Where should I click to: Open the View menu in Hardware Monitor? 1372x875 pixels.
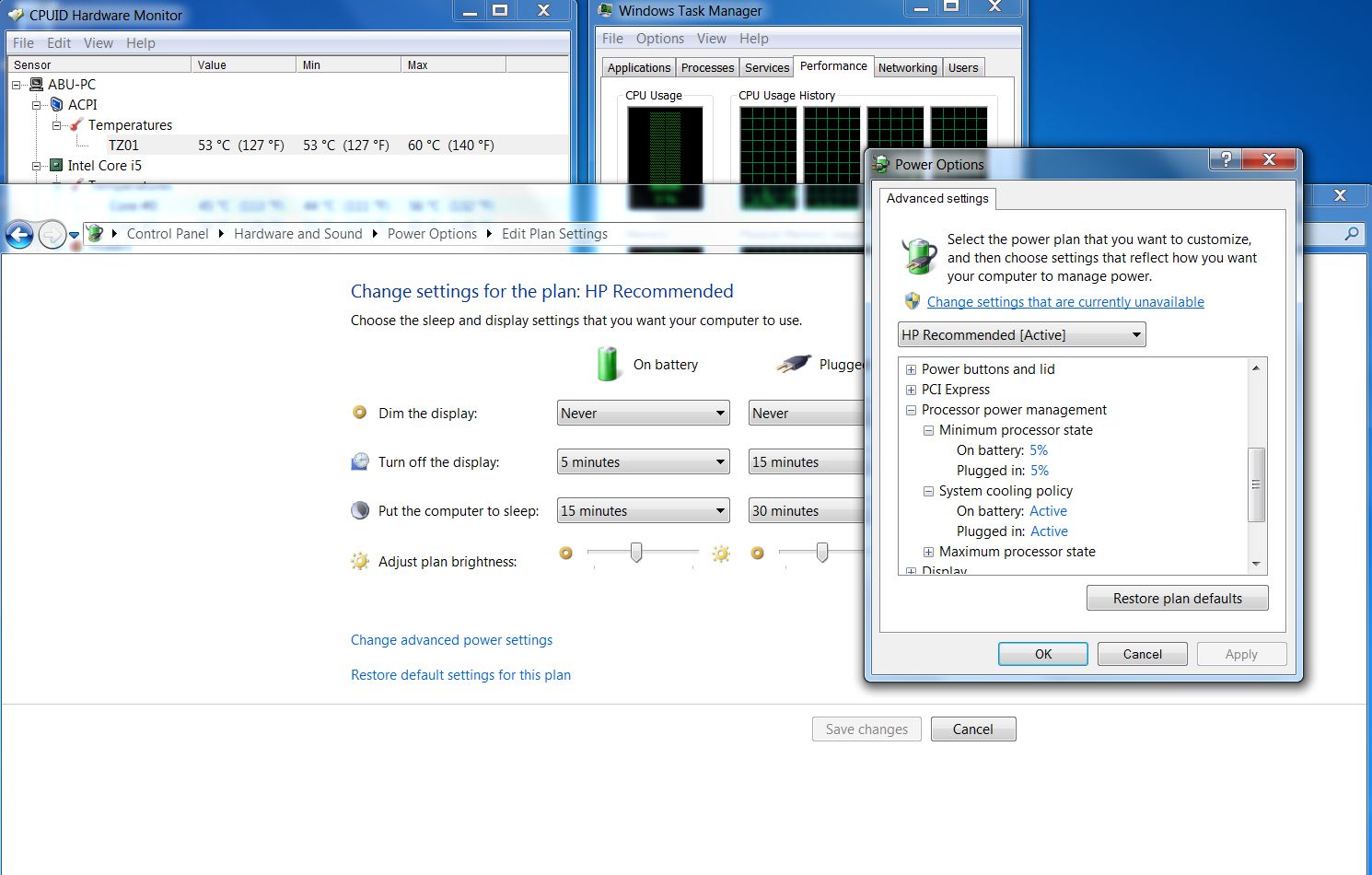[x=99, y=43]
